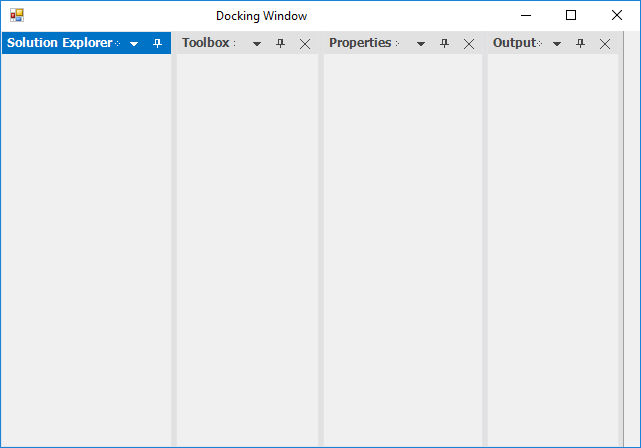
Task: Select the Solution Explorer panel title
Action: click(60, 43)
